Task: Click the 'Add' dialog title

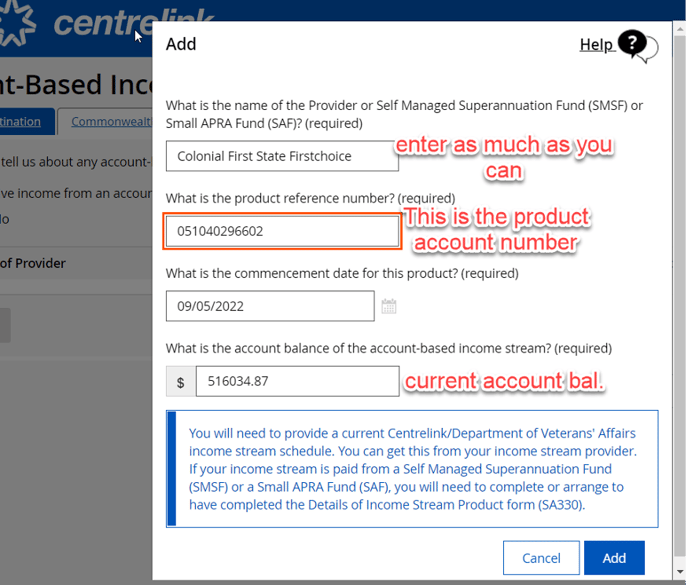Action: pyautogui.click(x=181, y=44)
